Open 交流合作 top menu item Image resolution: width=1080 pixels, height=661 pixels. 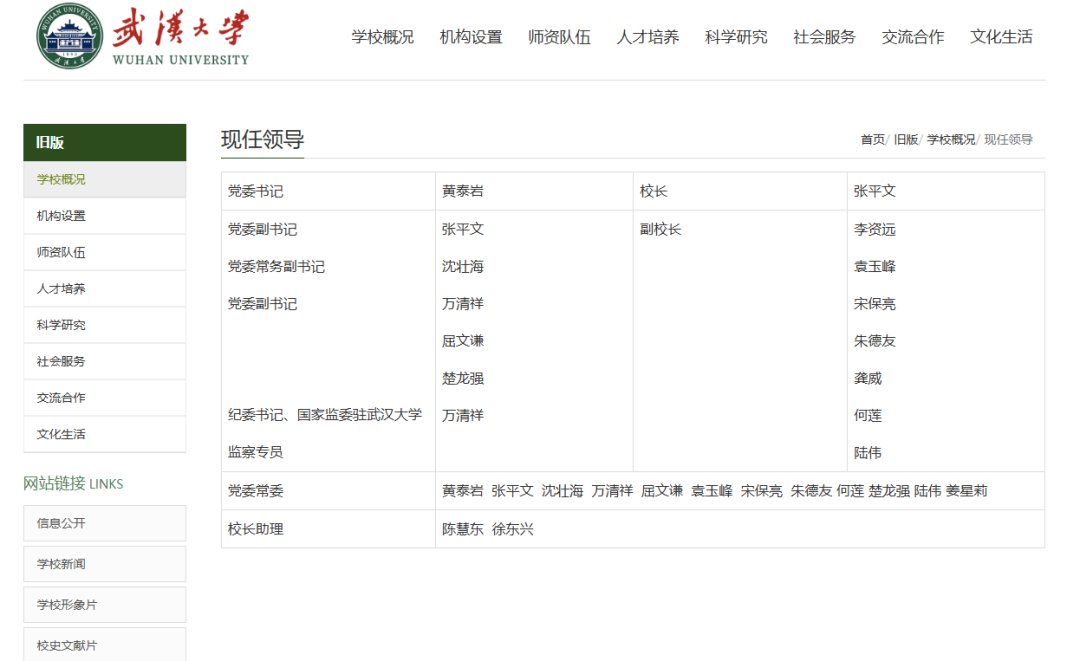pyautogui.click(x=912, y=37)
